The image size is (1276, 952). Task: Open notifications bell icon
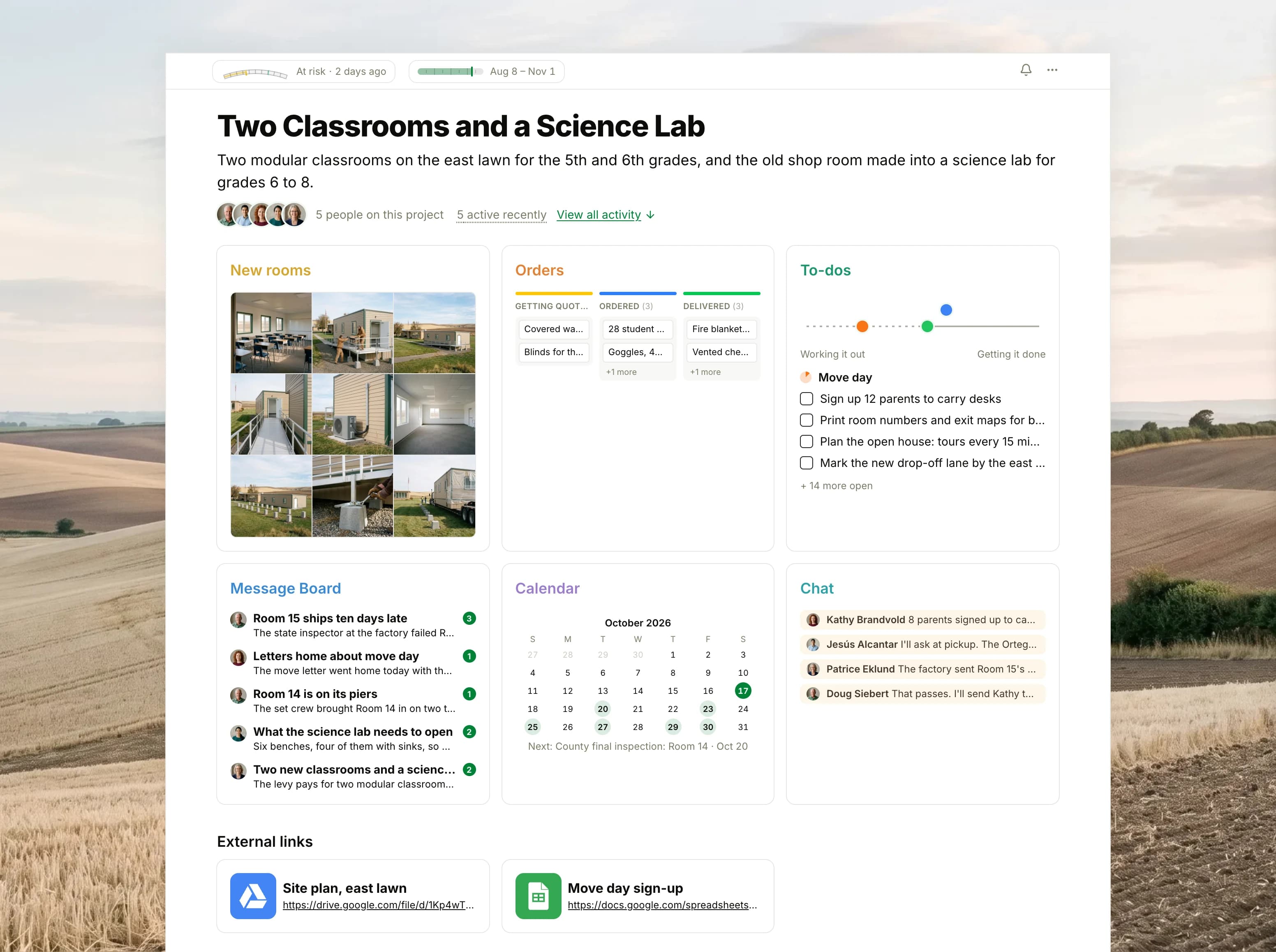click(x=1025, y=70)
